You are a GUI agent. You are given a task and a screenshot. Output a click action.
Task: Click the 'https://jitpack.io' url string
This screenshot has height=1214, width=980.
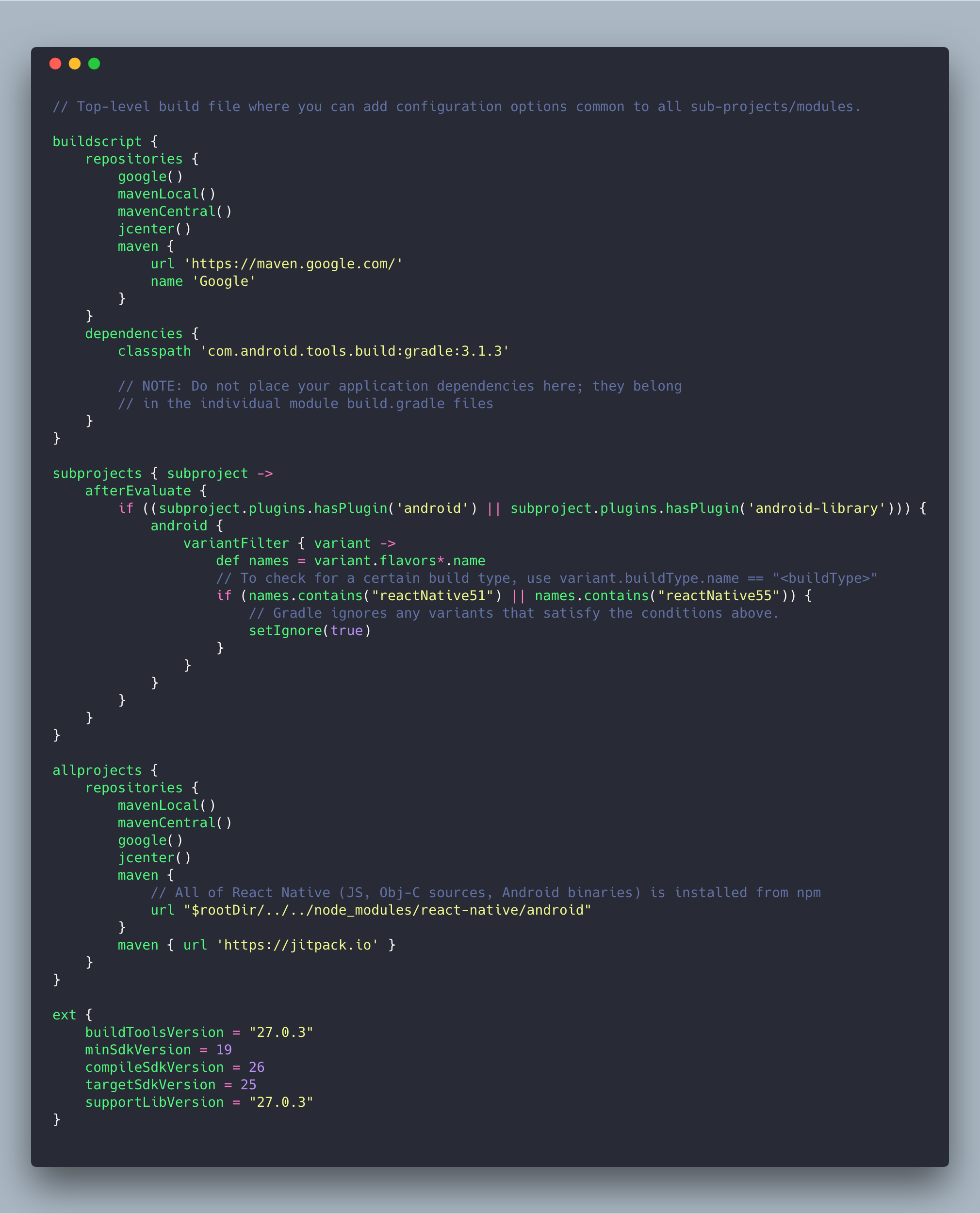click(x=297, y=945)
